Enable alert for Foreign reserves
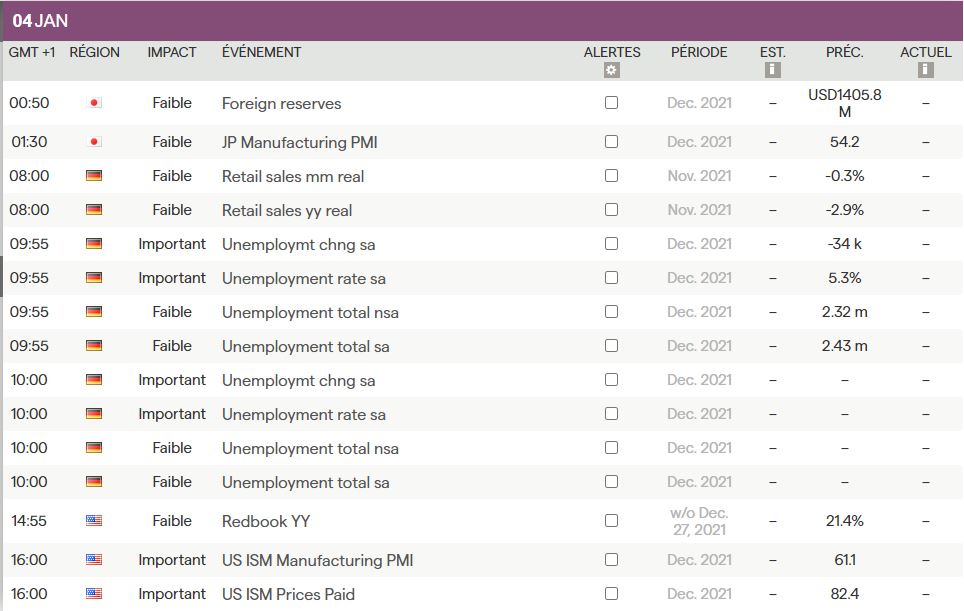This screenshot has height=611, width=964. [611, 103]
